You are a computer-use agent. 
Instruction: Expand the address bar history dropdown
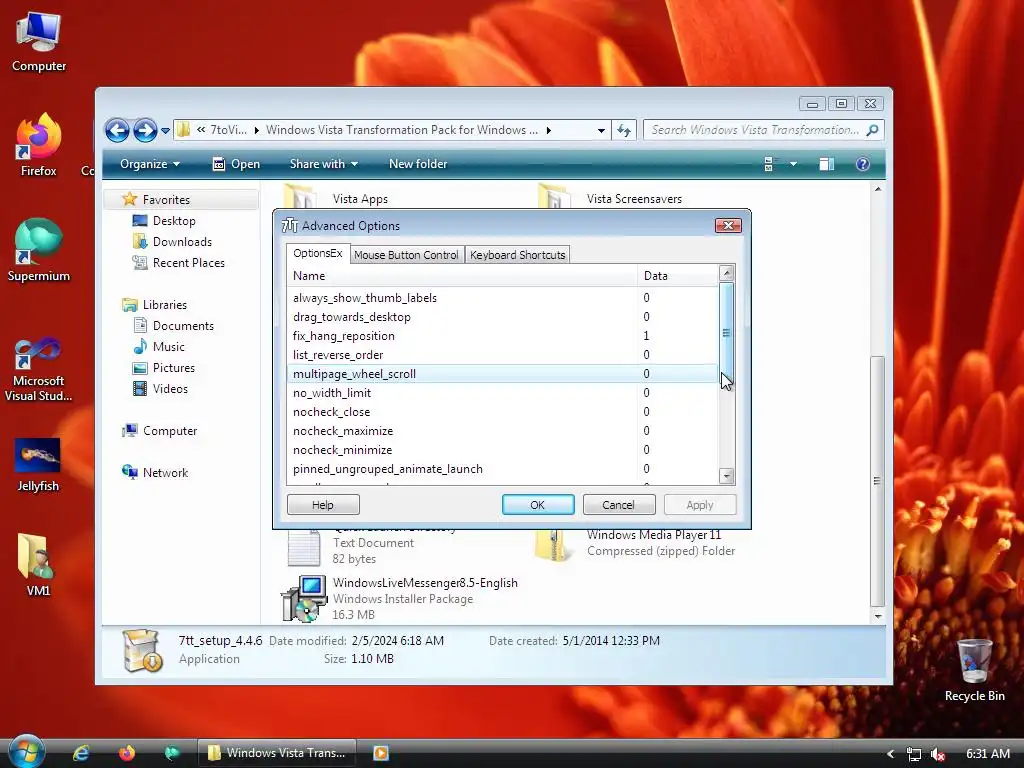[x=601, y=131]
